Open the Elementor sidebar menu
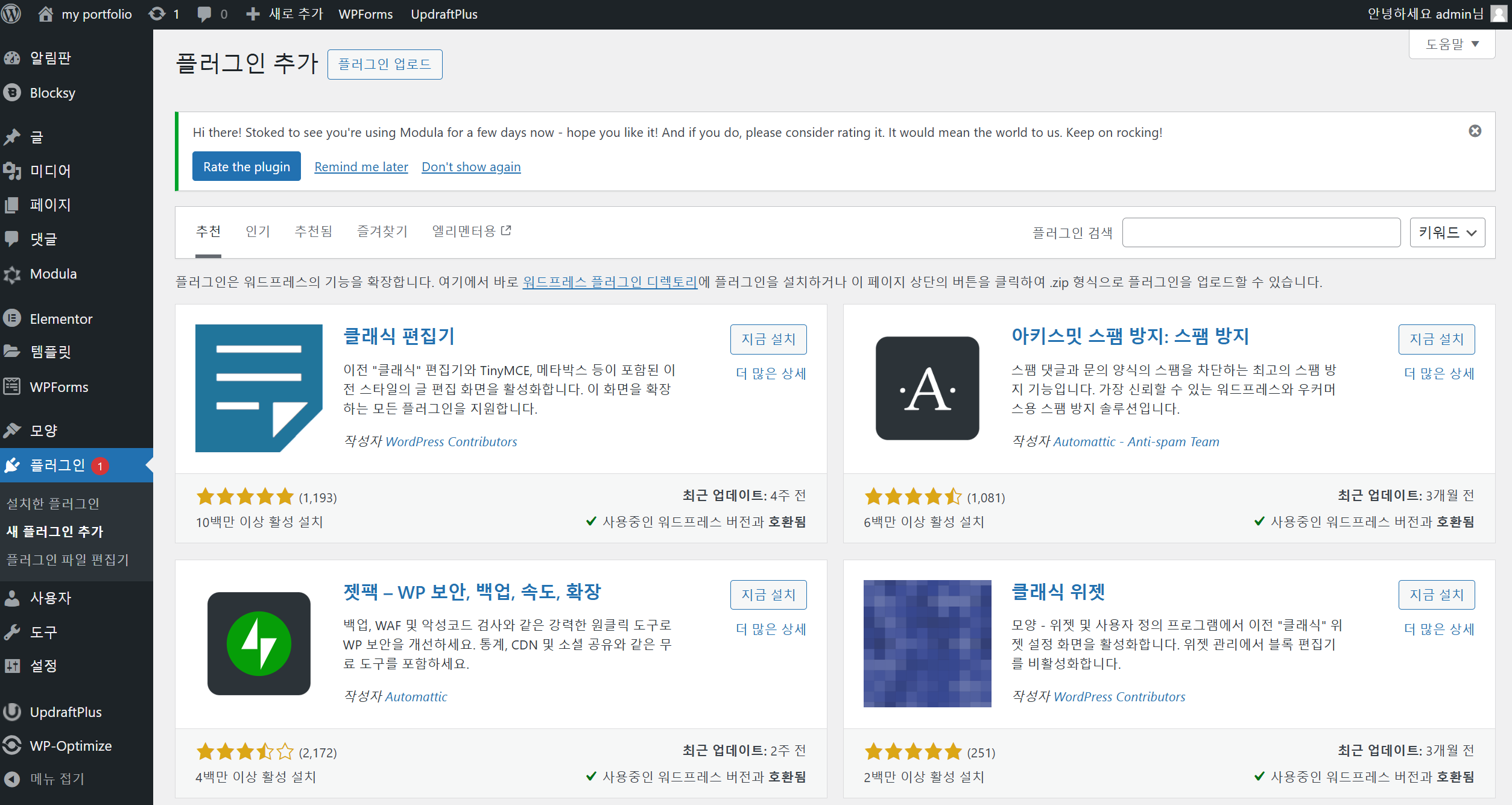Screen dimensions: 1512x805 [61, 319]
